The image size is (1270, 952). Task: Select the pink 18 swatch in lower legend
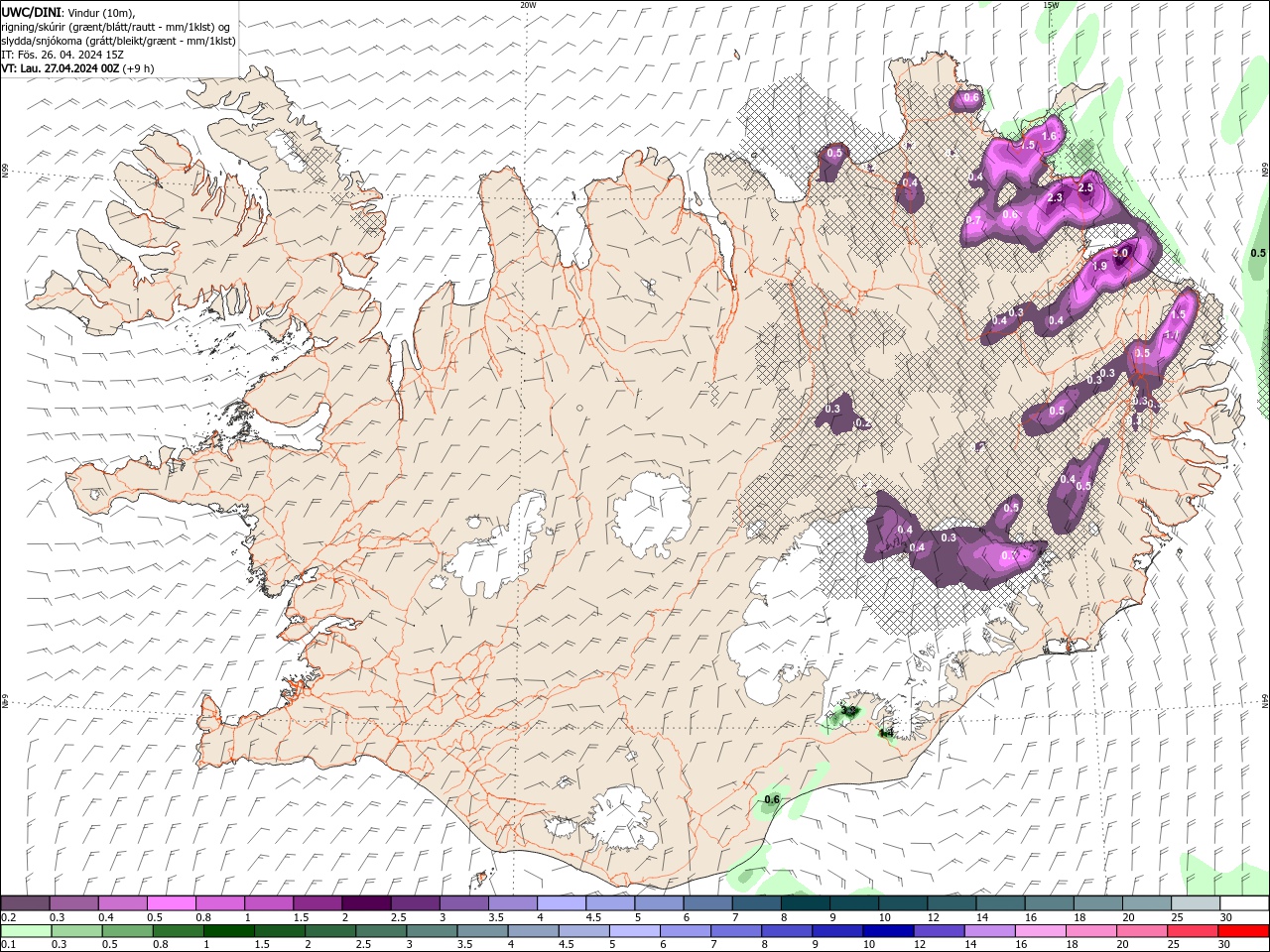click(x=1089, y=931)
